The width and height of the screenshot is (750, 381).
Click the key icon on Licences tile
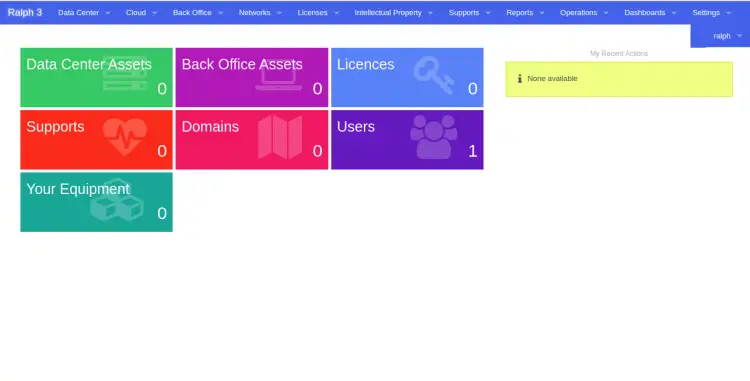click(434, 75)
